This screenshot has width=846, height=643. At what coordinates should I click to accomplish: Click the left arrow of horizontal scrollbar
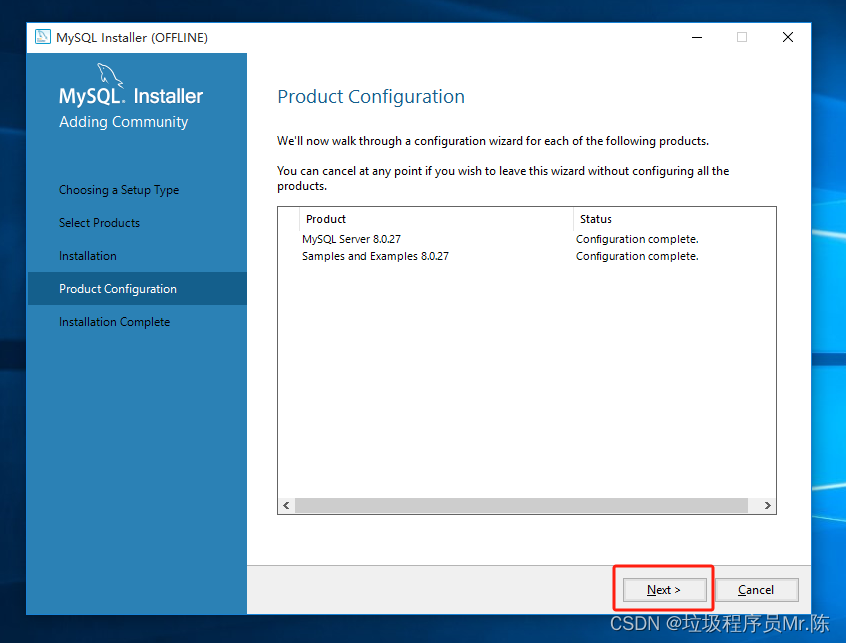point(286,505)
